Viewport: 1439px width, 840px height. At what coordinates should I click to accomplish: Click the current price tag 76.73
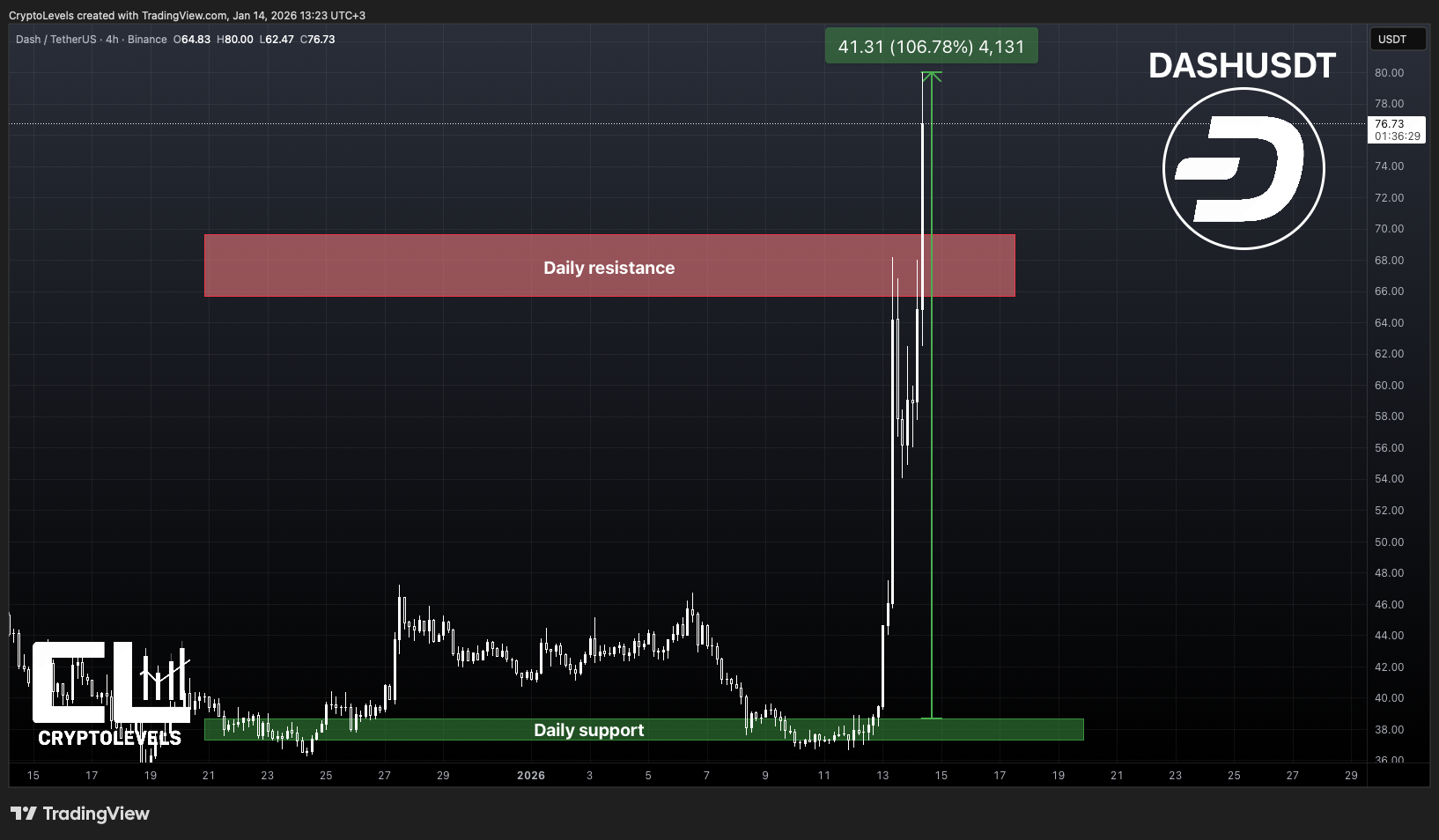pyautogui.click(x=1390, y=124)
